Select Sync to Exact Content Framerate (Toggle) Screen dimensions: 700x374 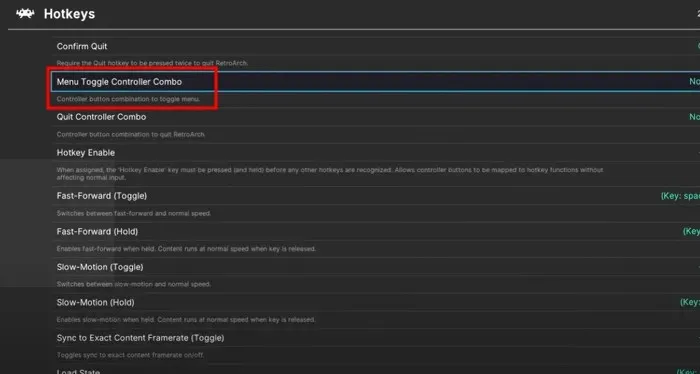376,338
